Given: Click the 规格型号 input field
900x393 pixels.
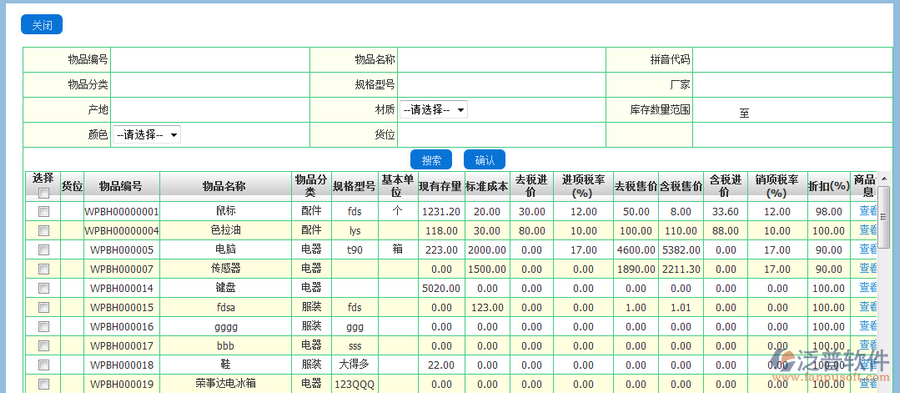Looking at the screenshot, I should coord(502,85).
